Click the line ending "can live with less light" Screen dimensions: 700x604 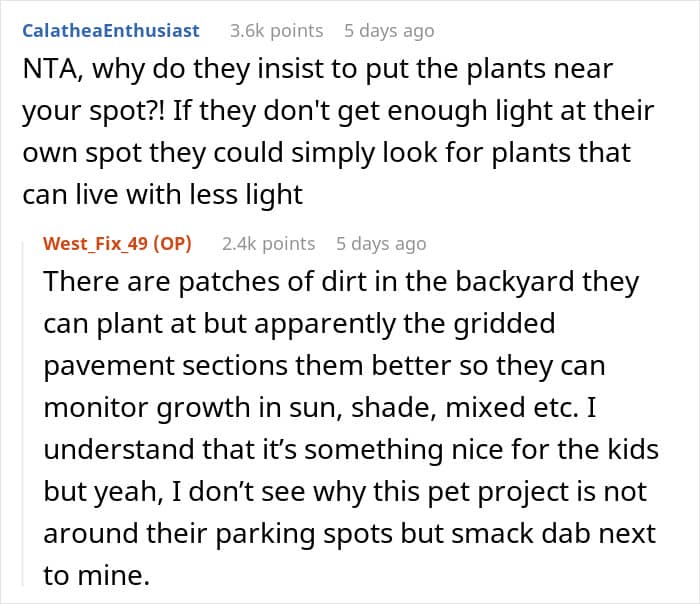pyautogui.click(x=162, y=194)
